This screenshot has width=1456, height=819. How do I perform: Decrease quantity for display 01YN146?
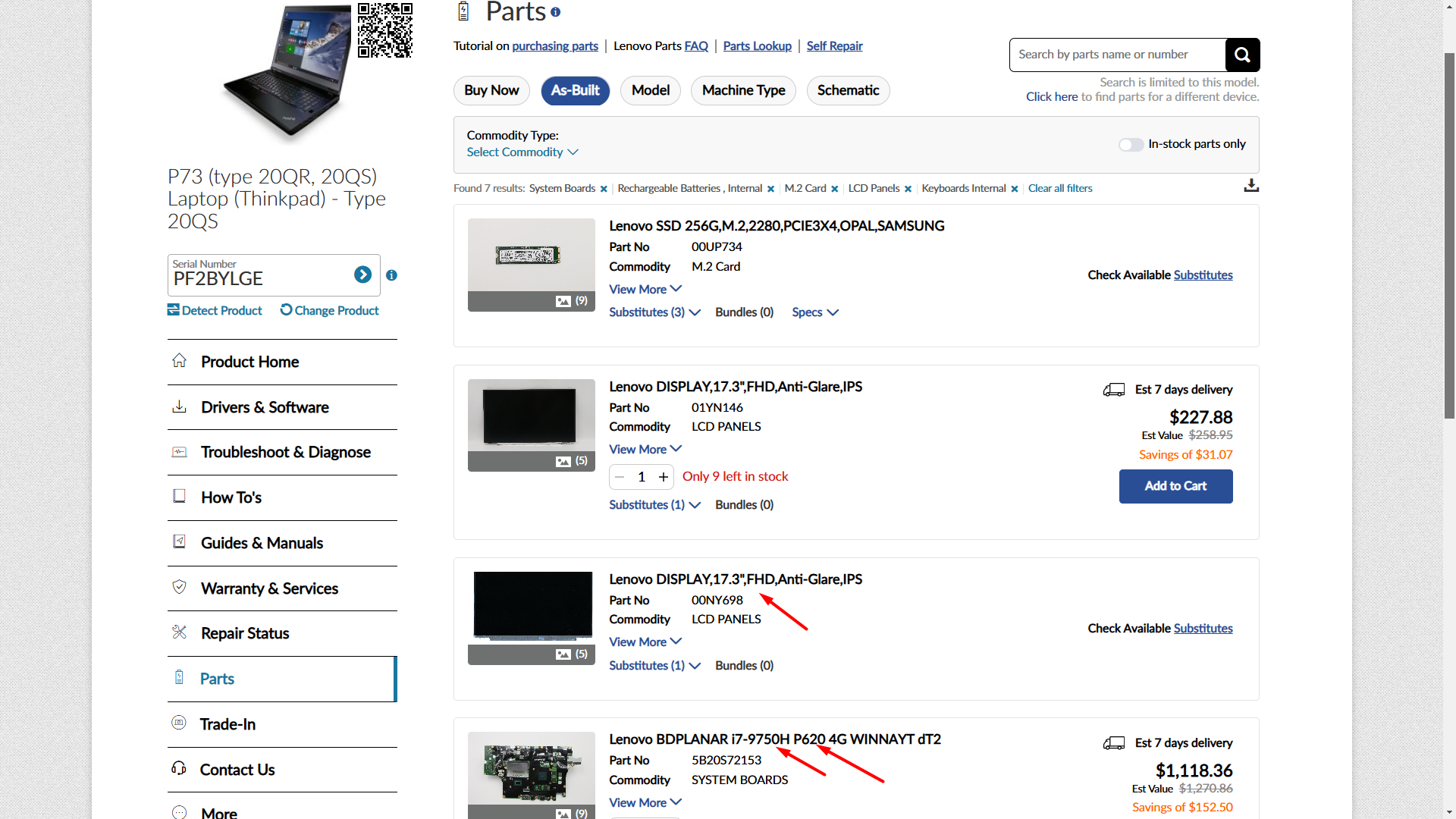620,477
